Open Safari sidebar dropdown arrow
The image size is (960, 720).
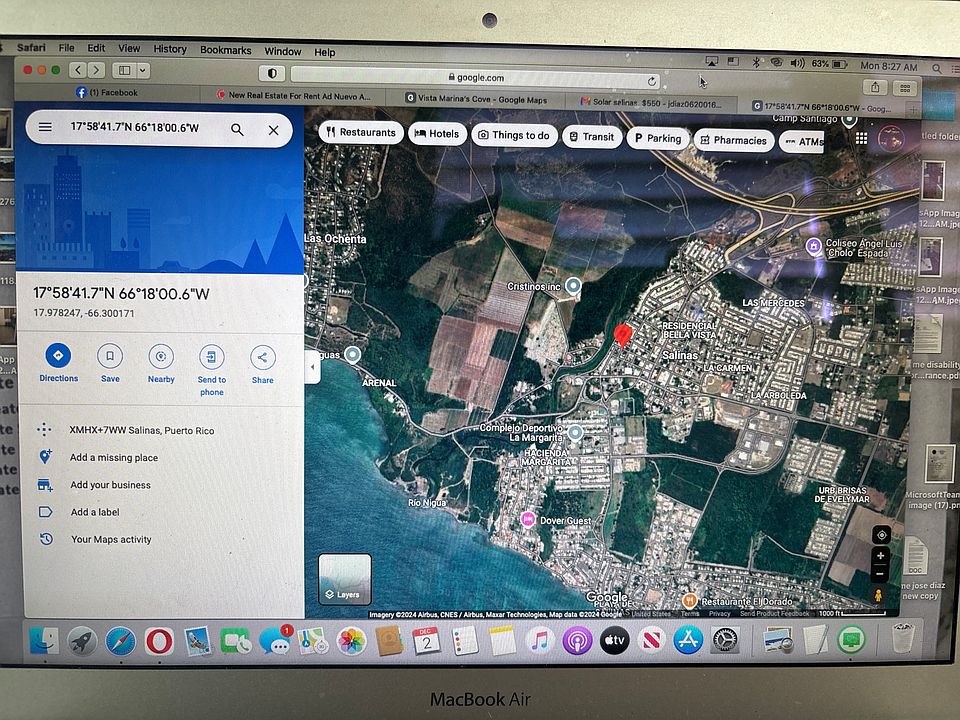pyautogui.click(x=143, y=70)
